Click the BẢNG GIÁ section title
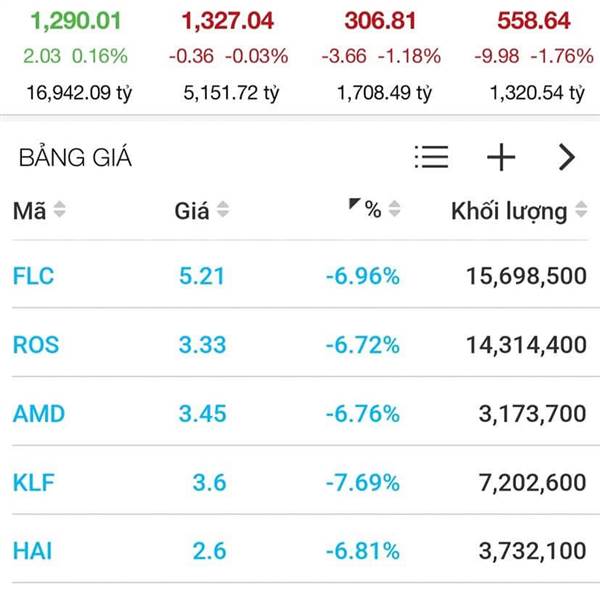Image resolution: width=600 pixels, height=600 pixels. (x=75, y=157)
